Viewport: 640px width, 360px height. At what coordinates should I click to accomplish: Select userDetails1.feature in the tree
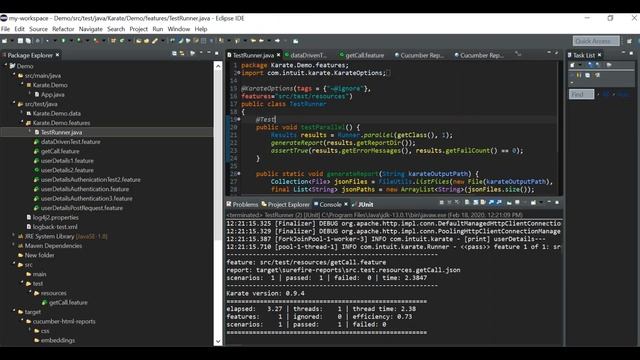click(67, 161)
